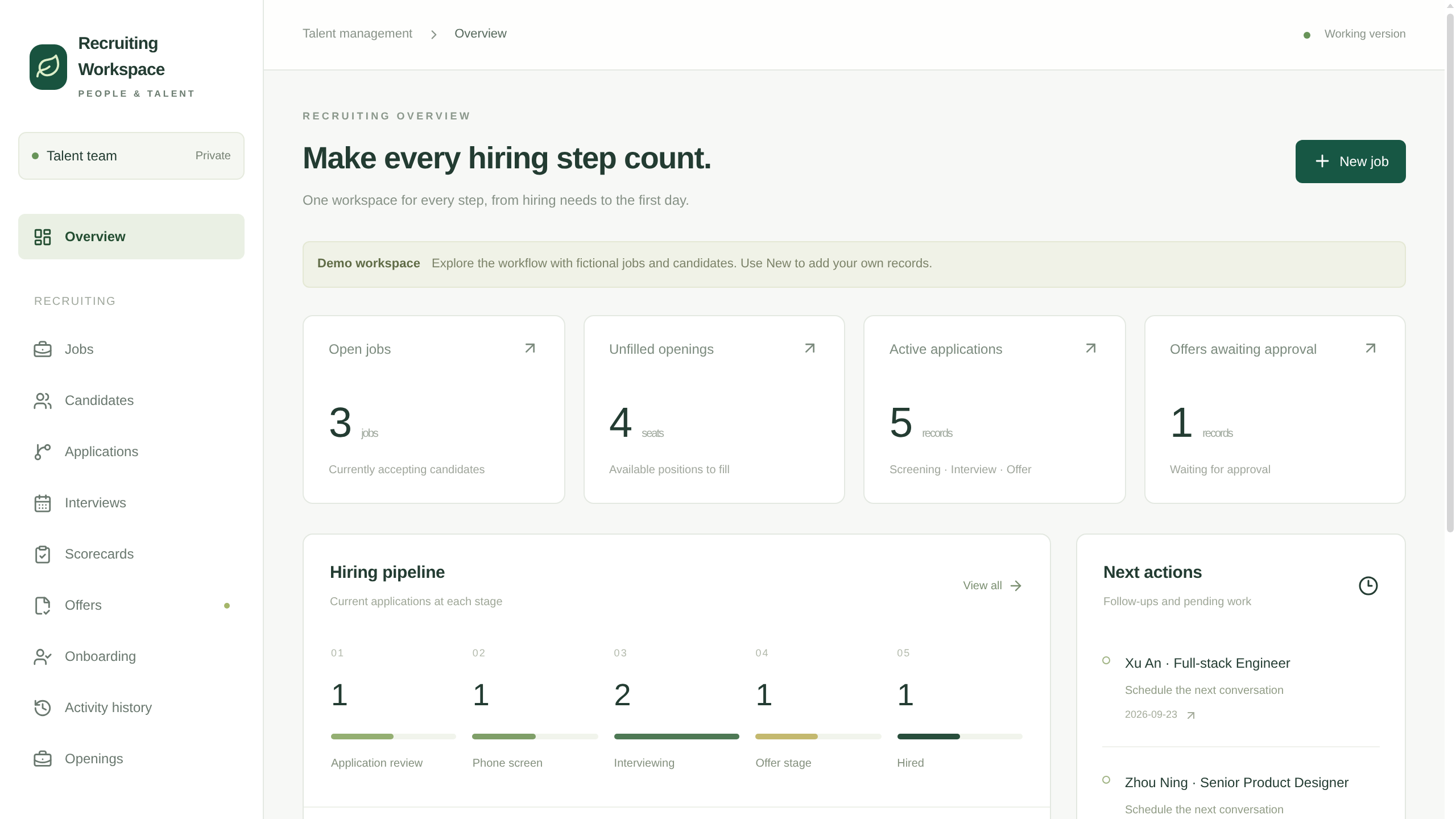Click the Applications branch icon

[x=43, y=452]
